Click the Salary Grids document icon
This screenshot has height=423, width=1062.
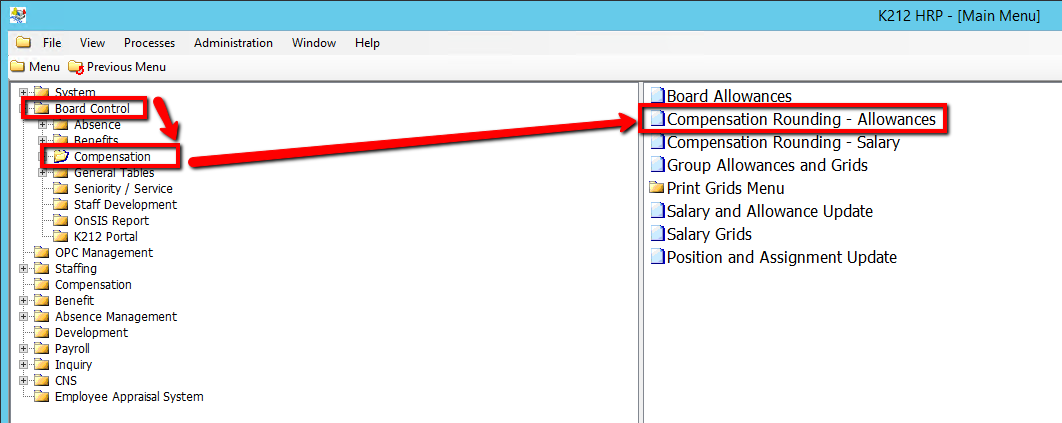(x=657, y=235)
